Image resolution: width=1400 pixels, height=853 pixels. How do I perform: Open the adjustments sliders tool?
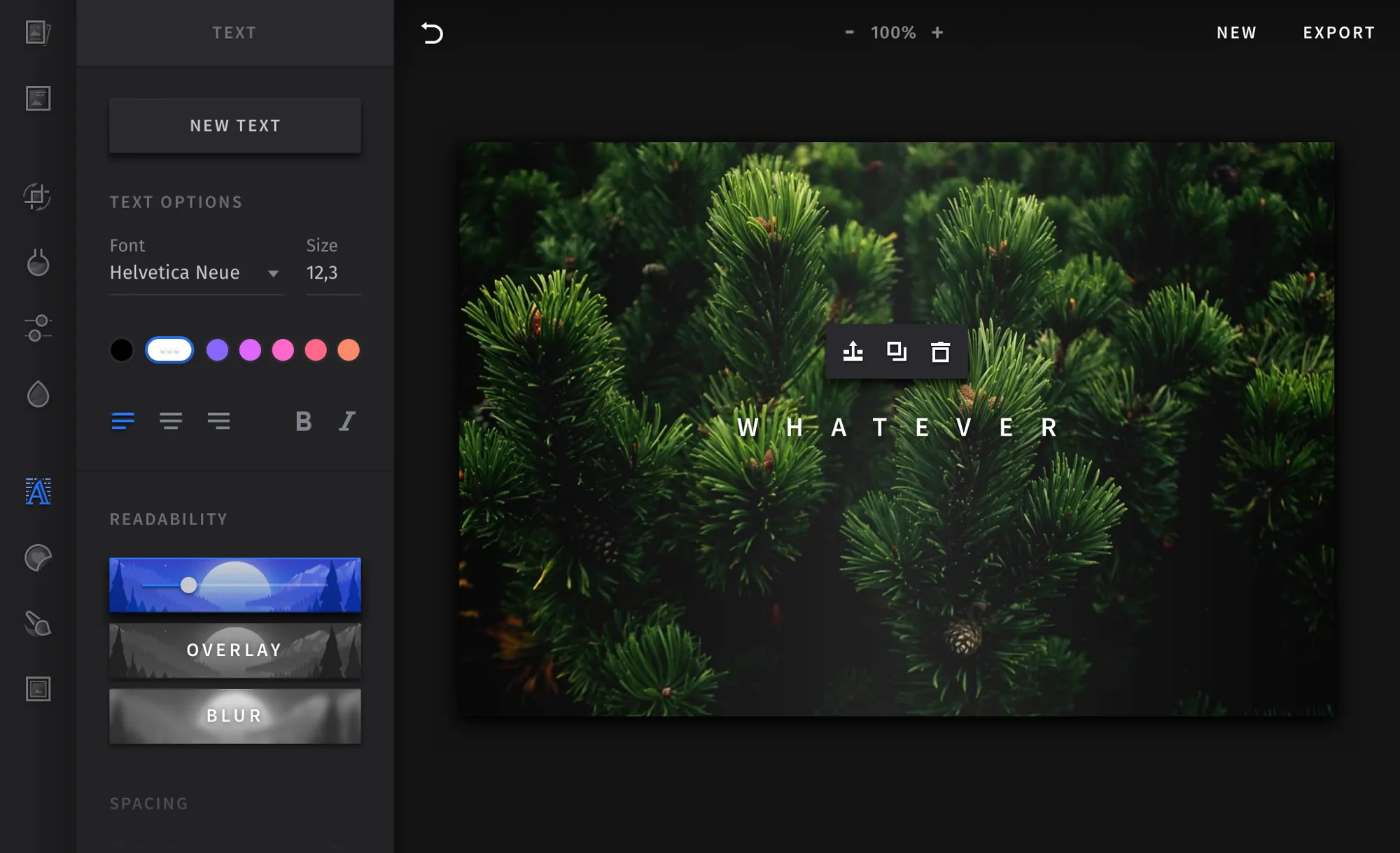coord(38,328)
